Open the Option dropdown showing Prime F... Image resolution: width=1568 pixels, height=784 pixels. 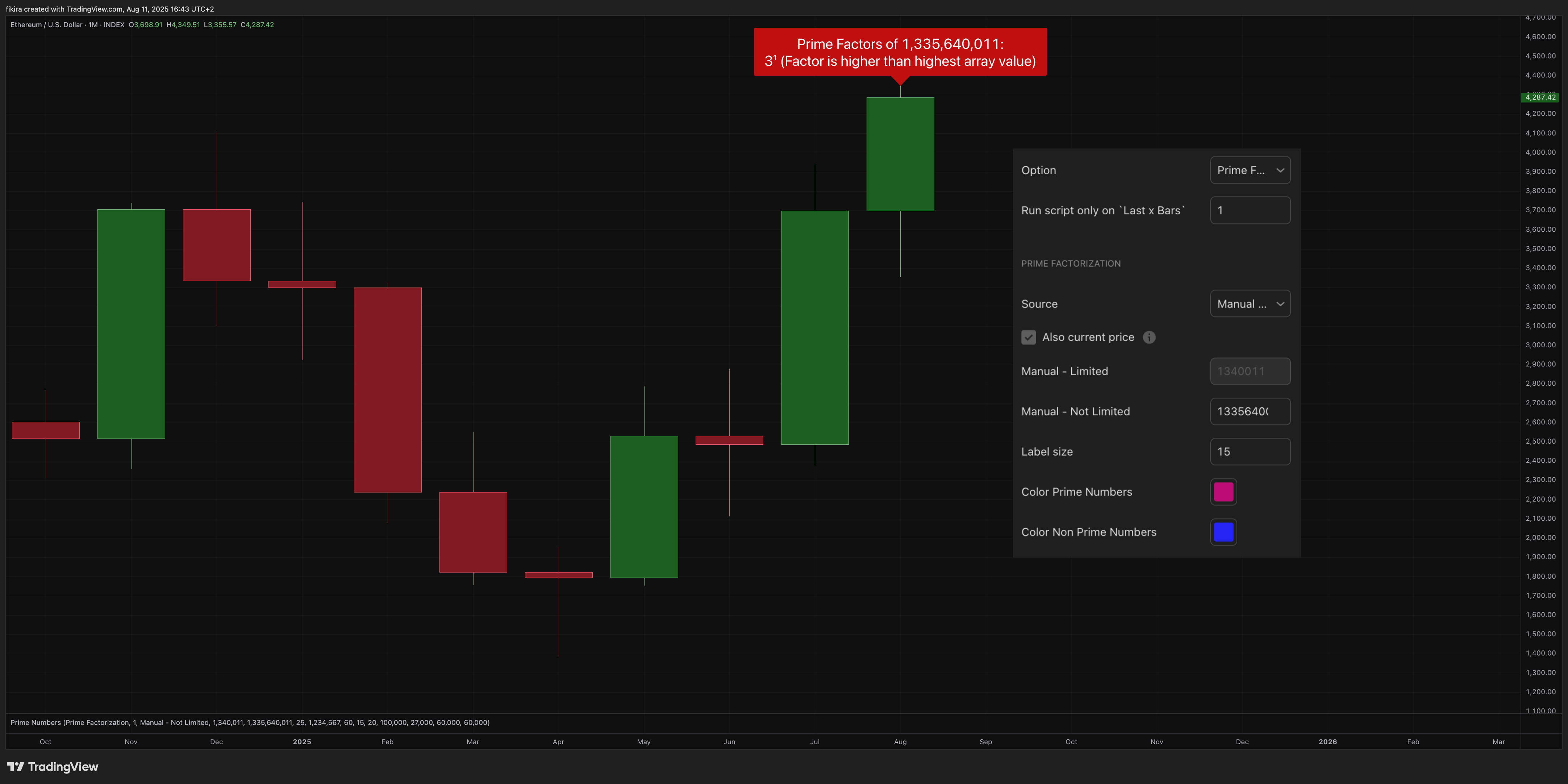[x=1250, y=170]
